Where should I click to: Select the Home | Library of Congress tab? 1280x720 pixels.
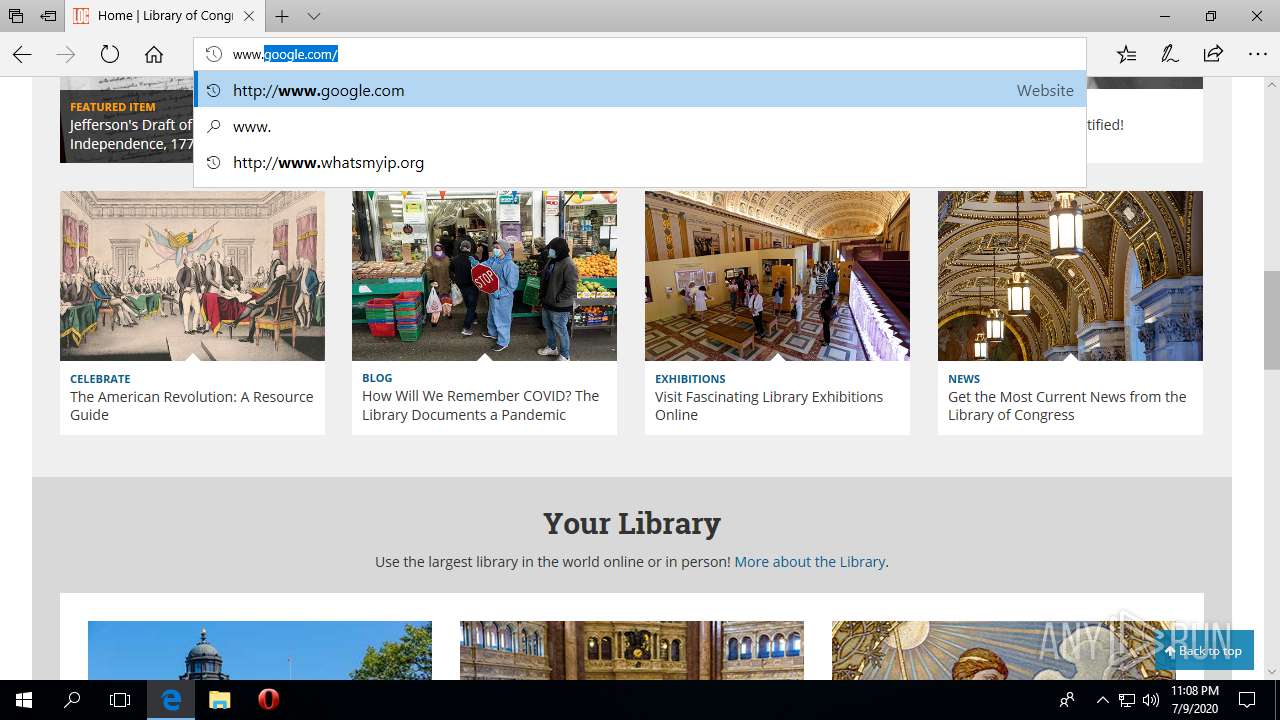click(165, 16)
